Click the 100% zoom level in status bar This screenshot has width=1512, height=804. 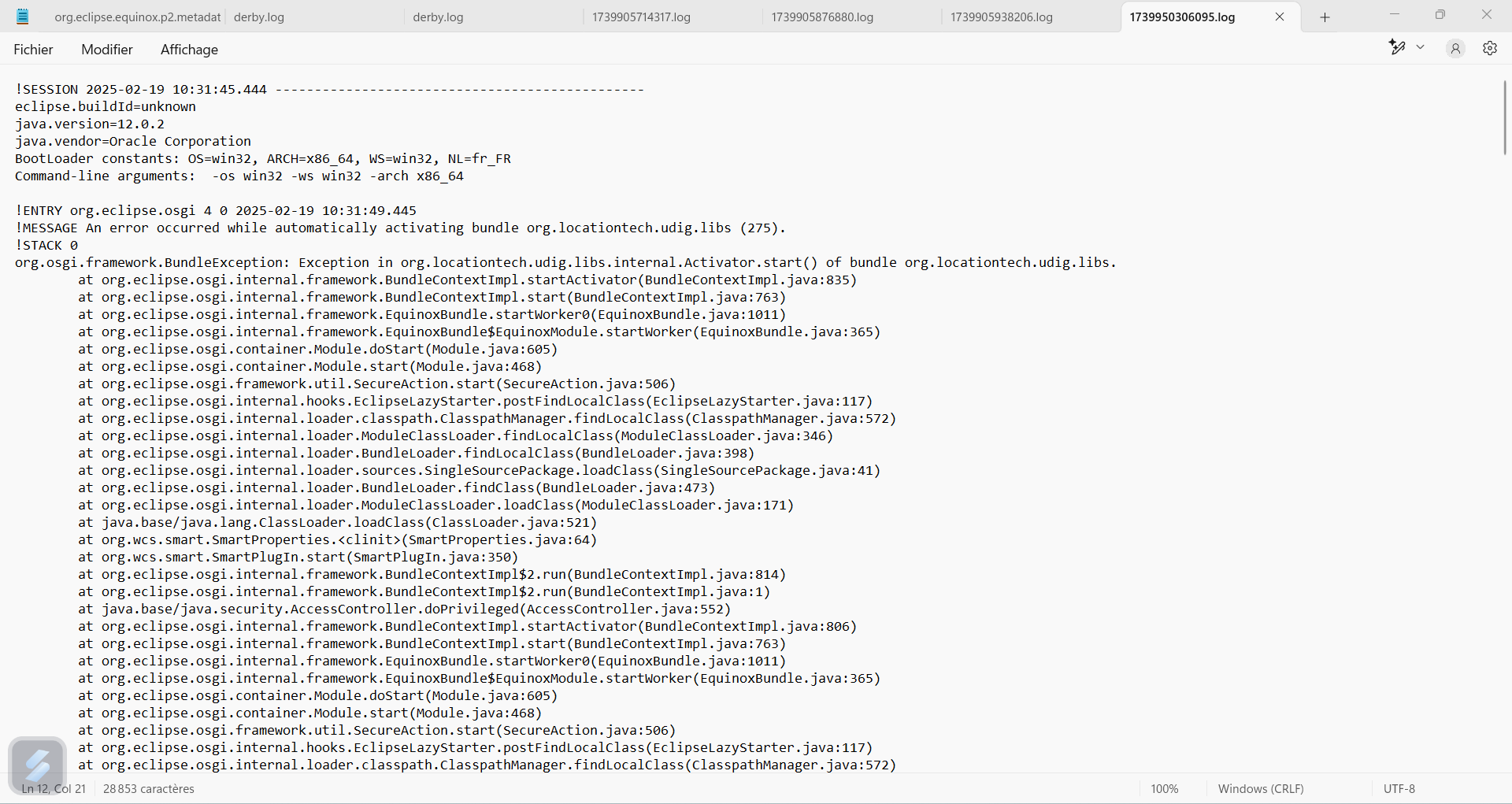[x=1164, y=788]
